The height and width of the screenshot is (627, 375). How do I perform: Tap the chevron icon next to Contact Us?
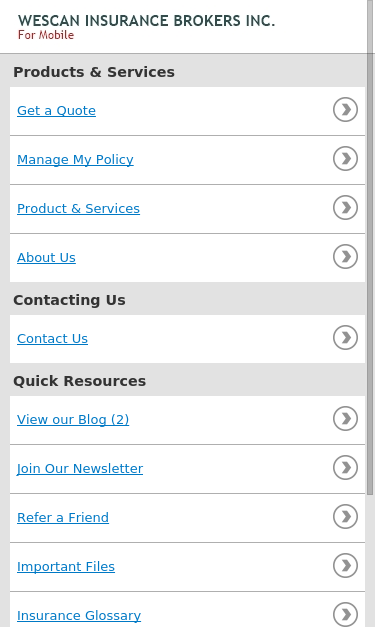345,338
